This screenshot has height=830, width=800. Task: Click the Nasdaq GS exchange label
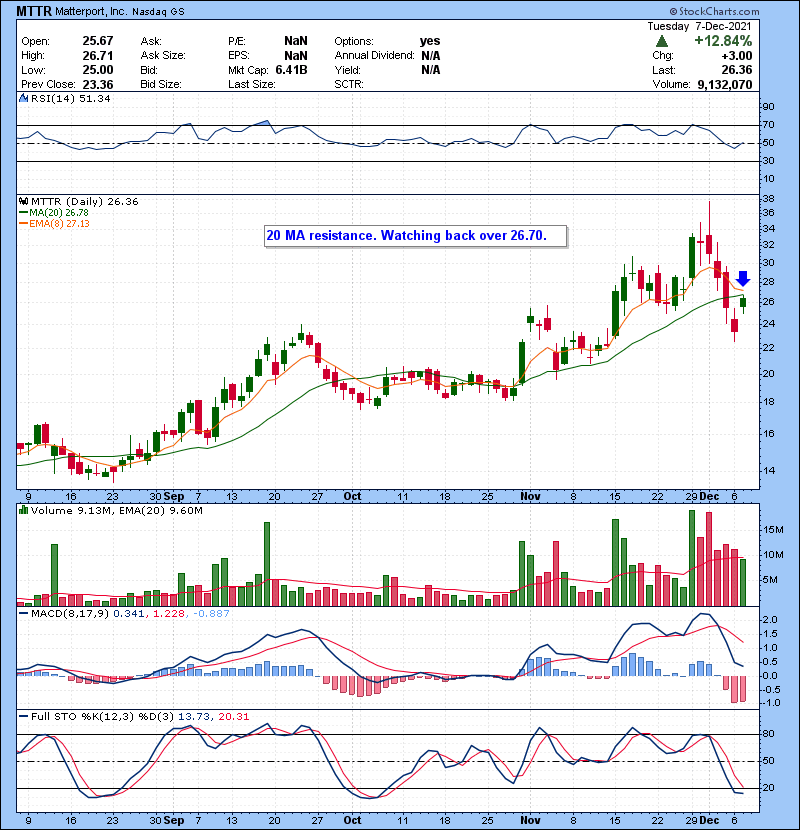coord(158,12)
